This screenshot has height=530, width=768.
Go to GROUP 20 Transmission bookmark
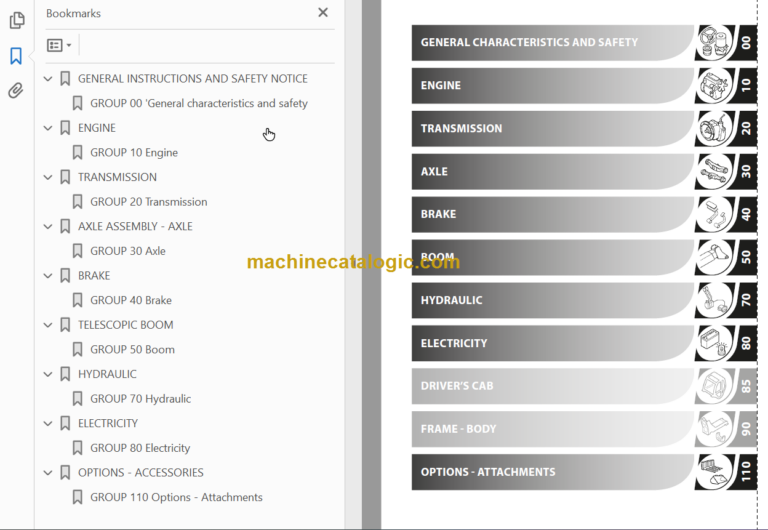pyautogui.click(x=148, y=202)
